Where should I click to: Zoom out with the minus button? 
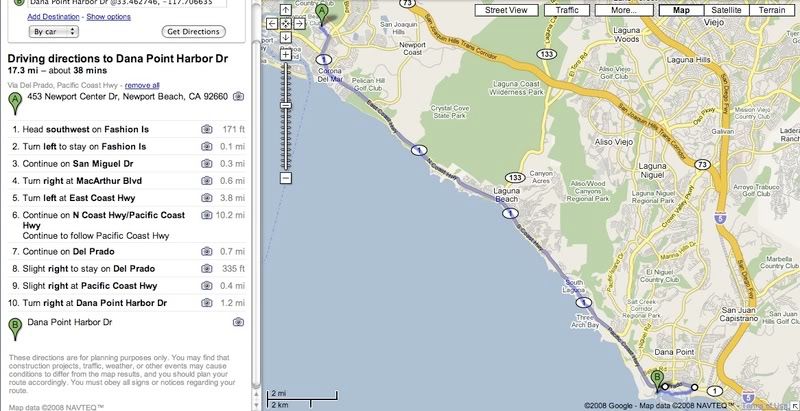click(286, 178)
